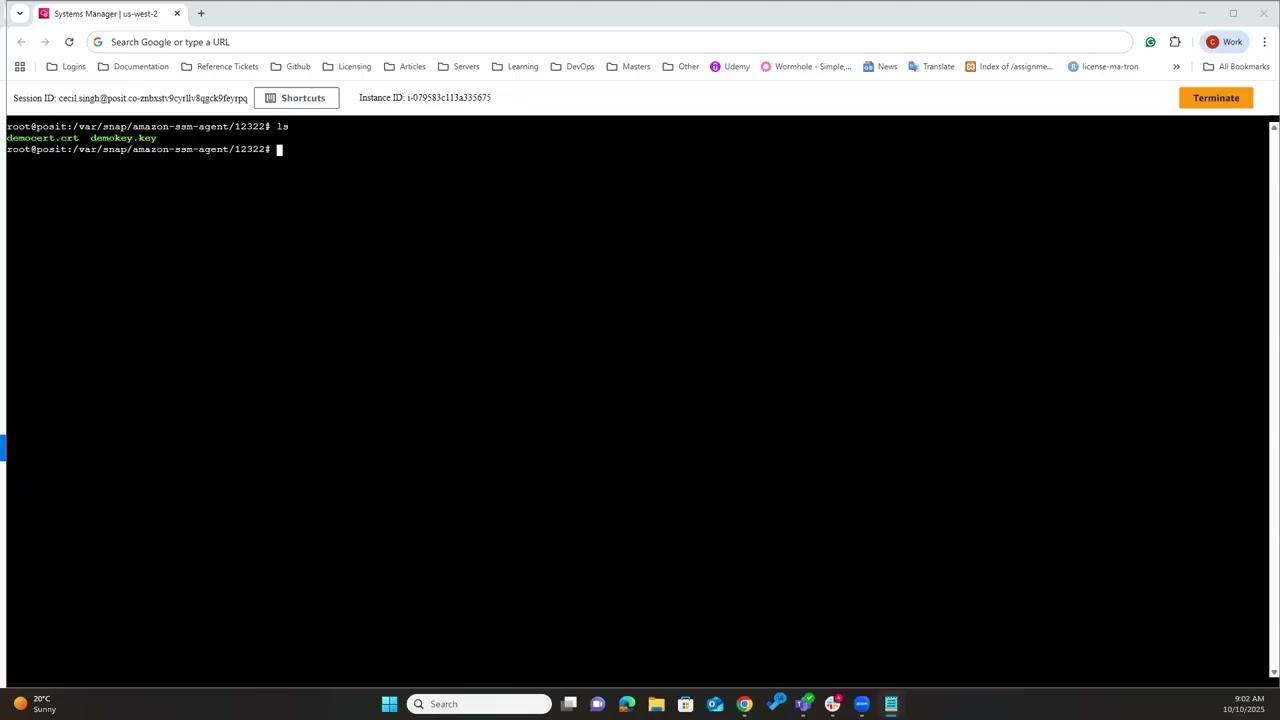Open a new browser tab

(x=201, y=14)
